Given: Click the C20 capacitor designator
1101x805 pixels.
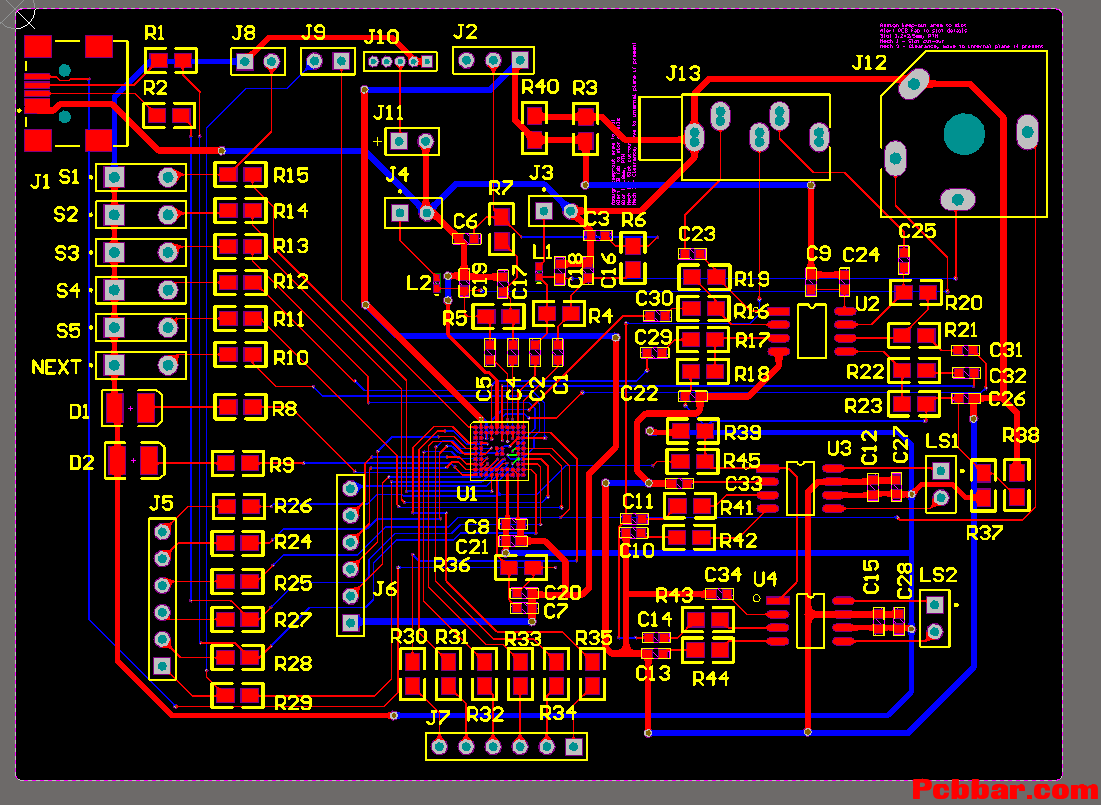Looking at the screenshot, I should [x=562, y=592].
